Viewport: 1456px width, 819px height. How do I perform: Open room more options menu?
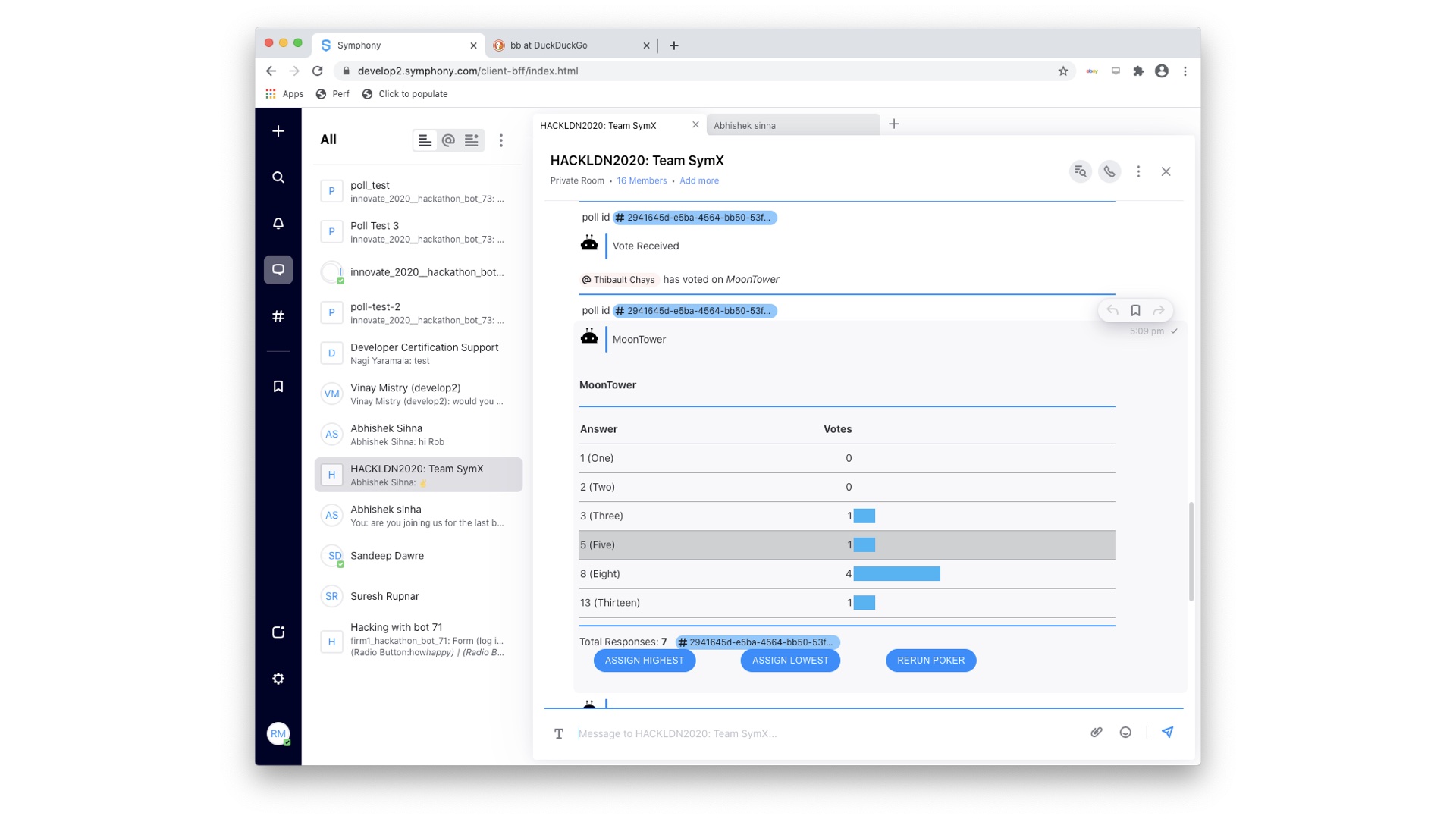pos(1138,172)
